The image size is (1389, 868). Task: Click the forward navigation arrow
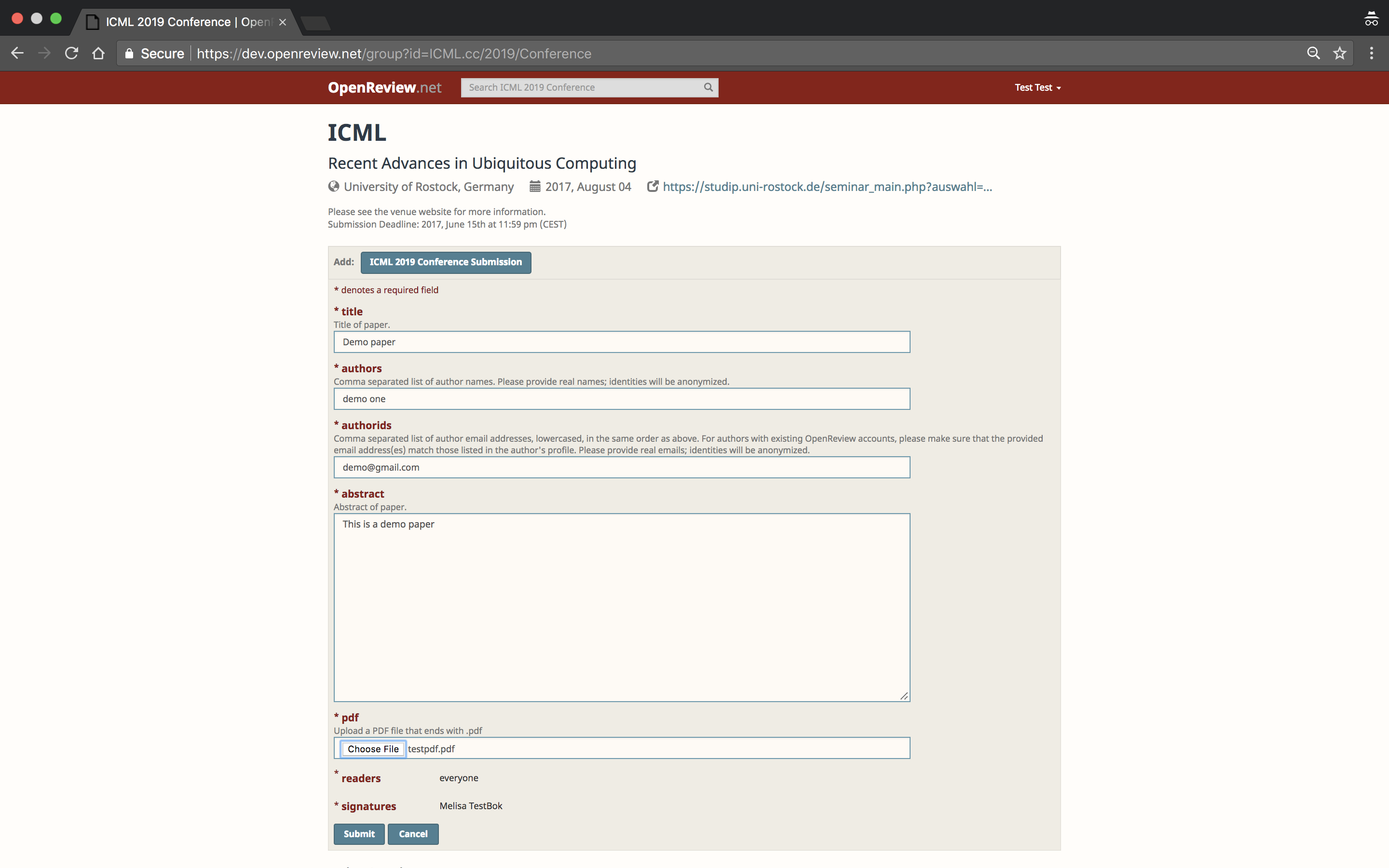click(44, 54)
